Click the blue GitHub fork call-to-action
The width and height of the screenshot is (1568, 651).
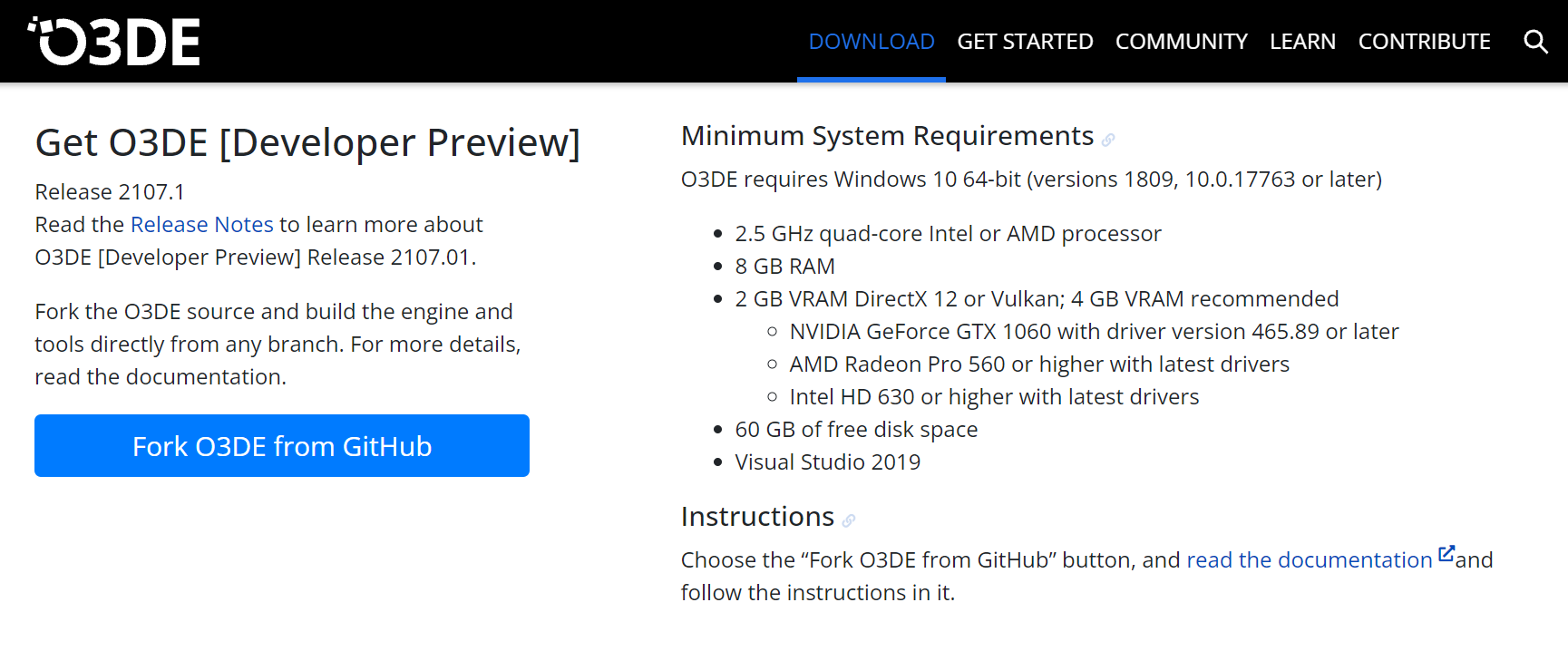click(281, 445)
